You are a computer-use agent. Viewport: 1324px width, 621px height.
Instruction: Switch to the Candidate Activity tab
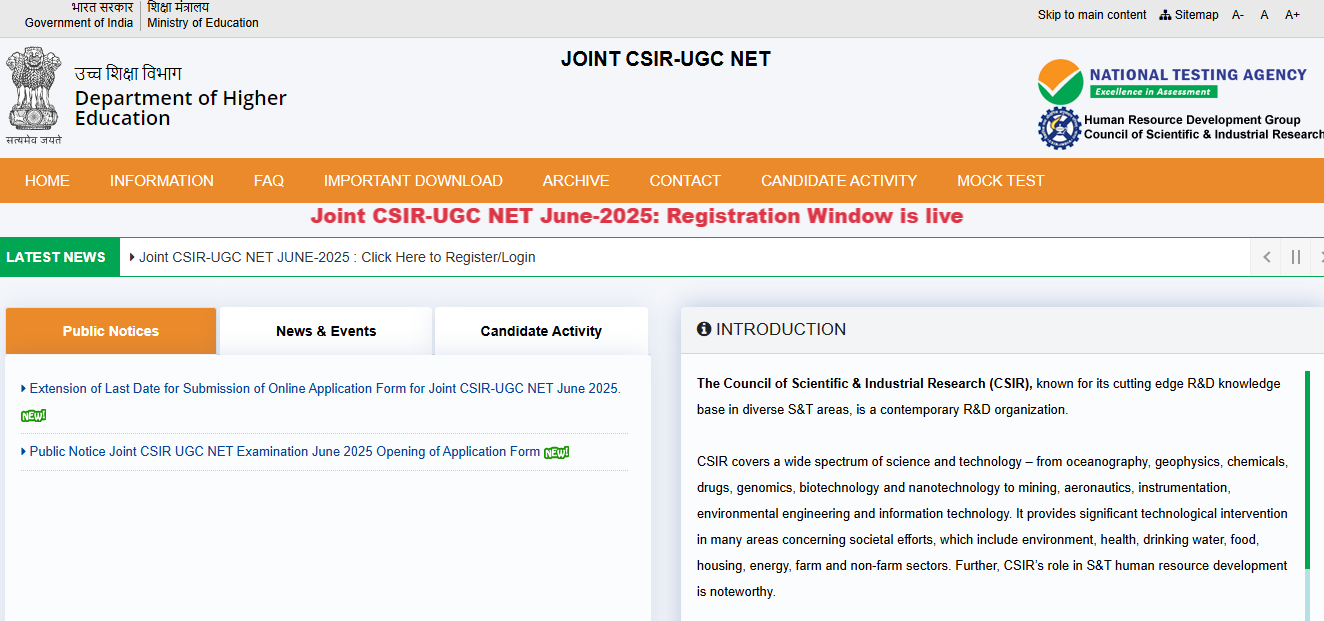click(x=541, y=331)
